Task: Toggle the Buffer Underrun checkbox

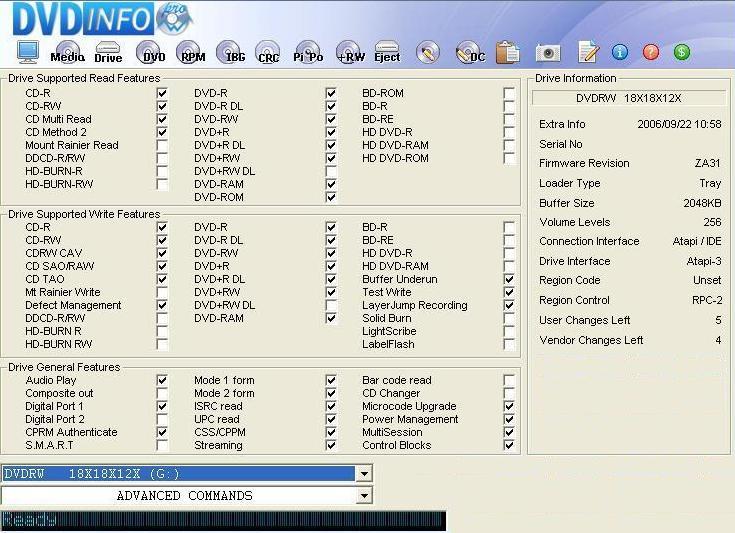Action: click(x=509, y=279)
